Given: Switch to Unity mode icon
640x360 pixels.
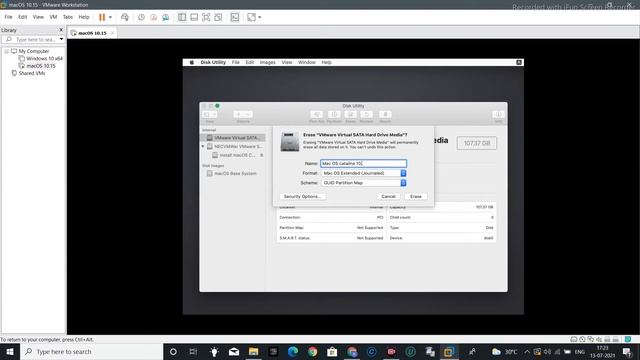Looking at the screenshot, I should (x=218, y=17).
